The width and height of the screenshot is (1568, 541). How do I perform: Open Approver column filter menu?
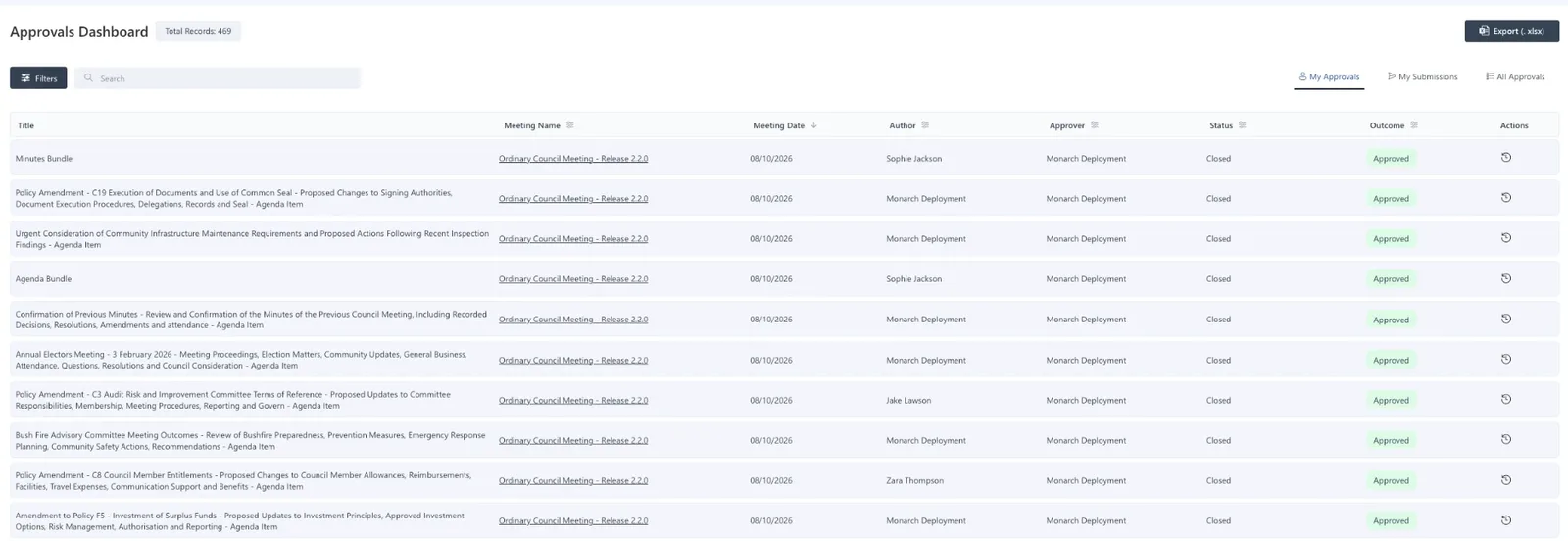click(x=1095, y=125)
